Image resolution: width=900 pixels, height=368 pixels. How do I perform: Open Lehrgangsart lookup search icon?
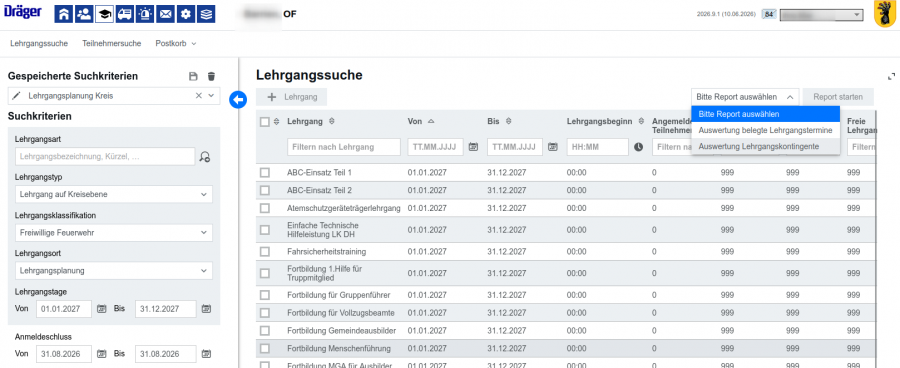(x=205, y=156)
